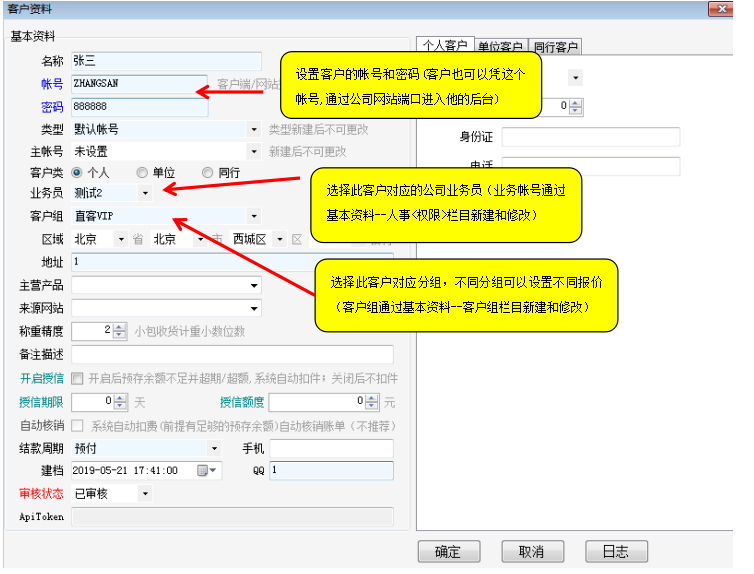The height and width of the screenshot is (574, 754).
Task: Click the spinner arrows on 称重精度
Action: tap(120, 331)
